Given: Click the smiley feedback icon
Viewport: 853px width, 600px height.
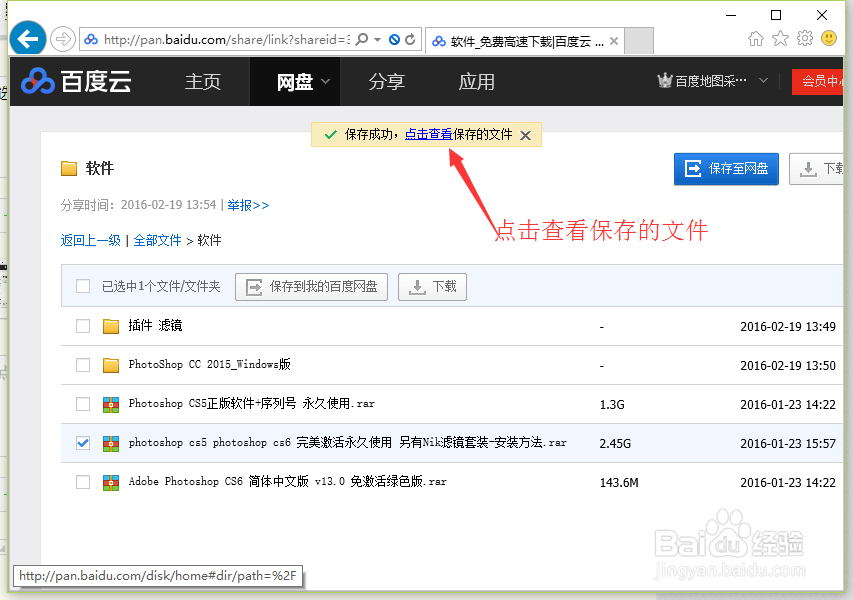Looking at the screenshot, I should point(829,38).
